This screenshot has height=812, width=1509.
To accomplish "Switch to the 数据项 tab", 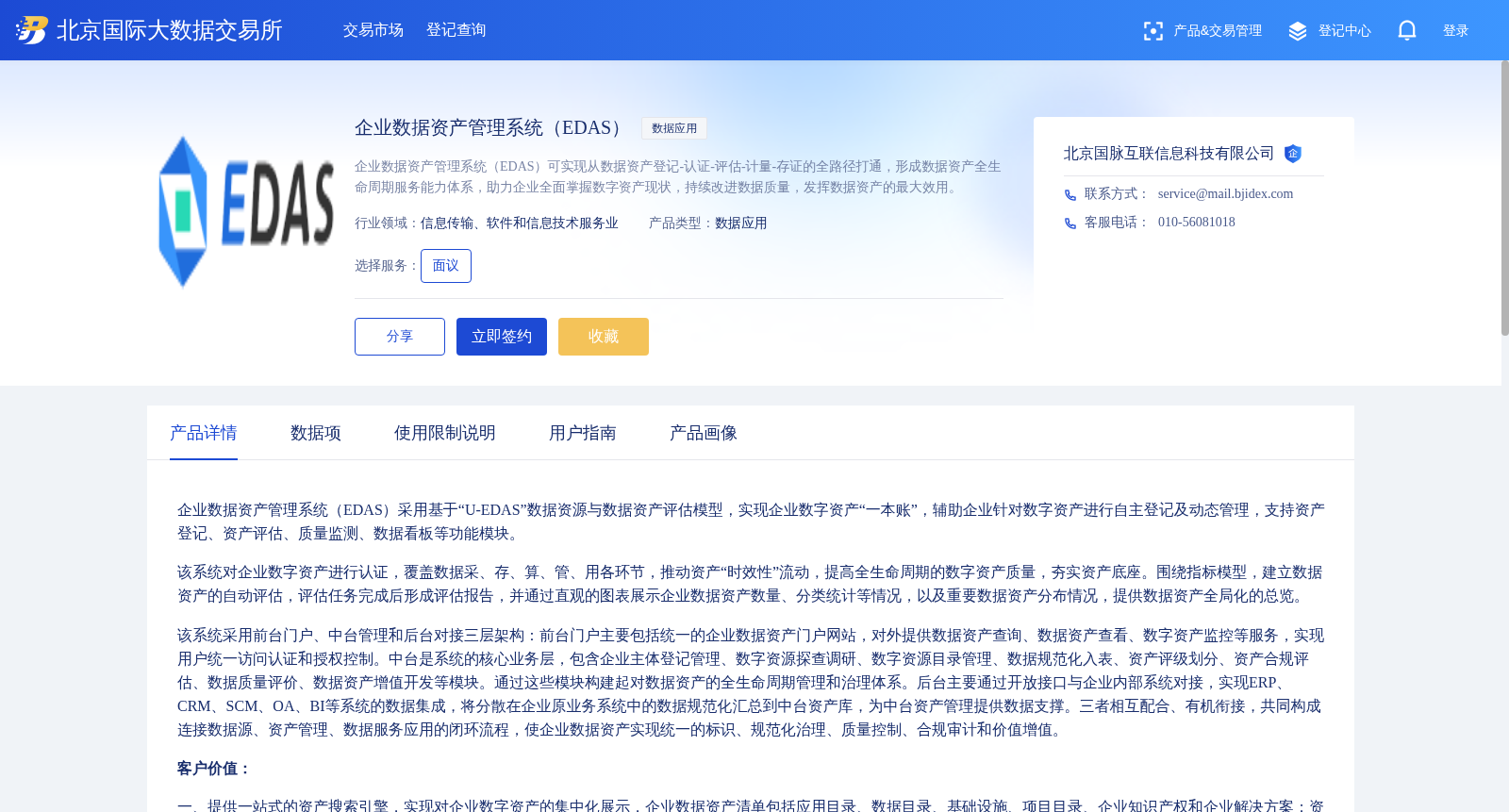I will [316, 433].
